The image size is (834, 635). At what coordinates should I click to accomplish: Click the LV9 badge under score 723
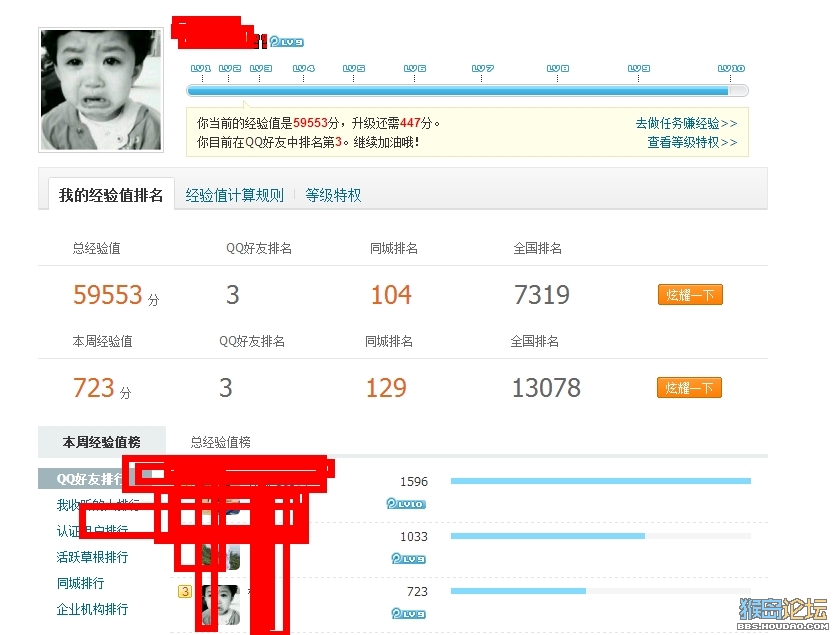click(x=408, y=614)
